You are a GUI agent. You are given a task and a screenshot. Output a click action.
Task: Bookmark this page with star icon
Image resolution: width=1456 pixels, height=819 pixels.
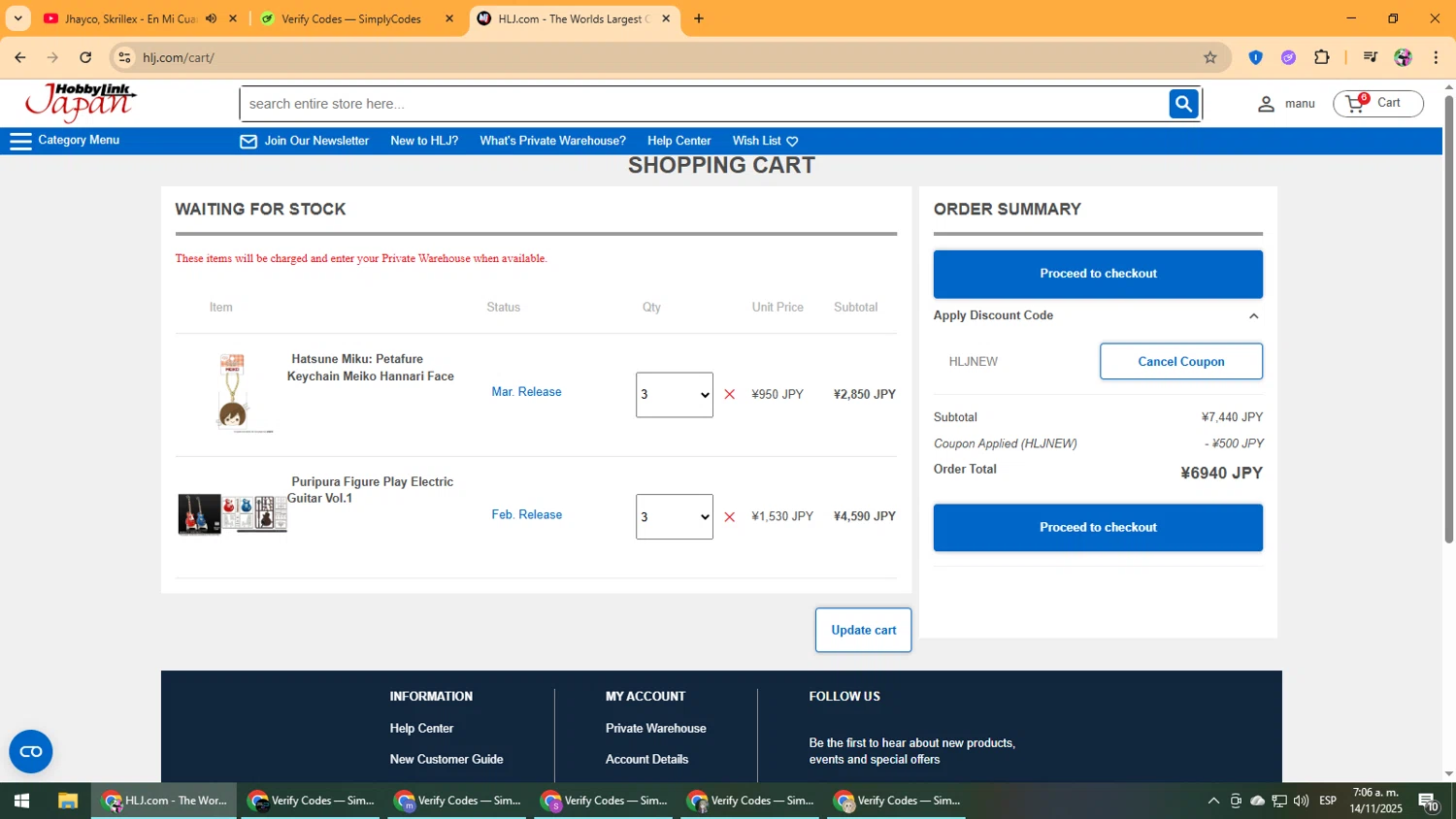(x=1209, y=57)
